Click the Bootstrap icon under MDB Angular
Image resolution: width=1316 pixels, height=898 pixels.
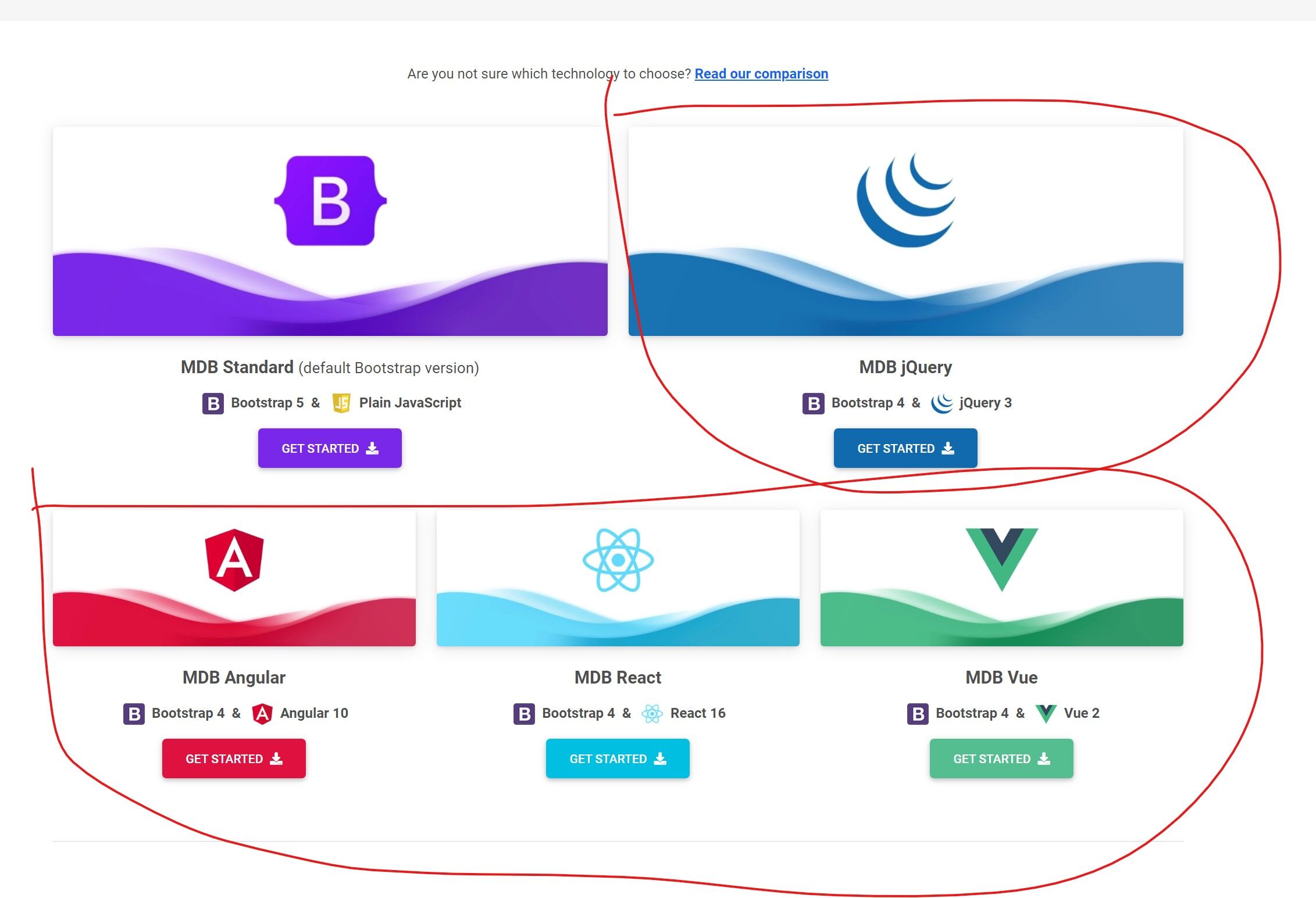click(x=134, y=713)
